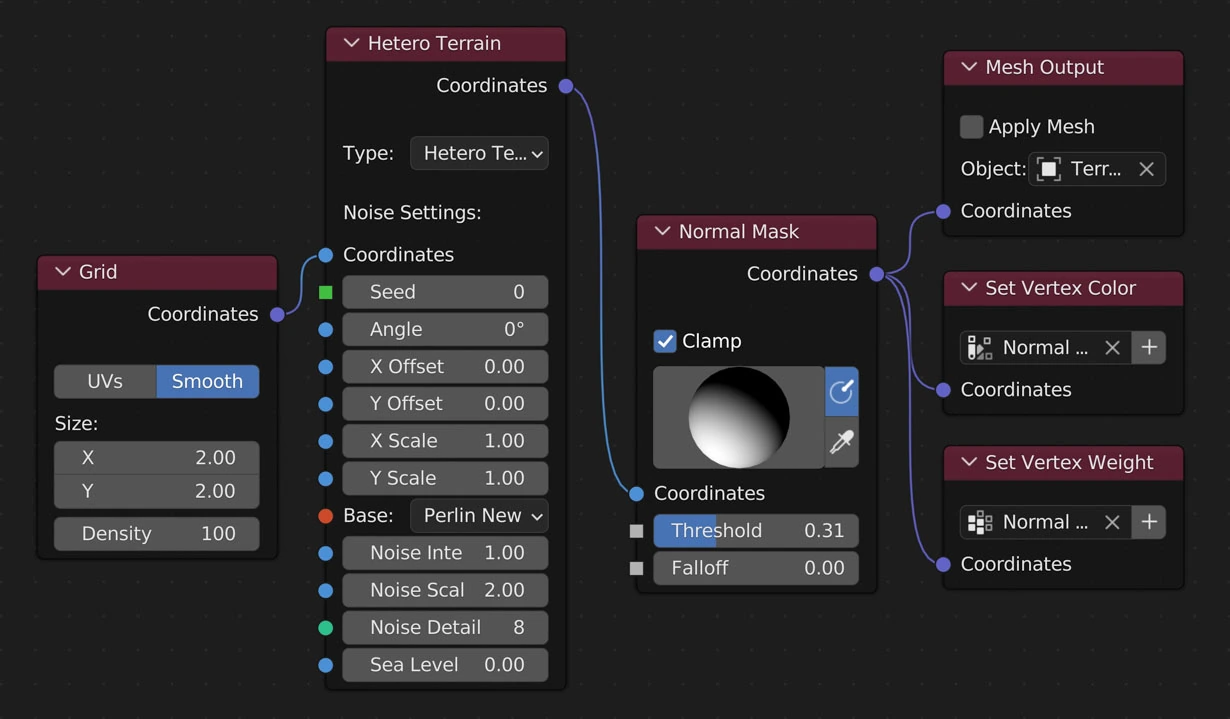Open the terrain Type dropdown

(x=479, y=154)
